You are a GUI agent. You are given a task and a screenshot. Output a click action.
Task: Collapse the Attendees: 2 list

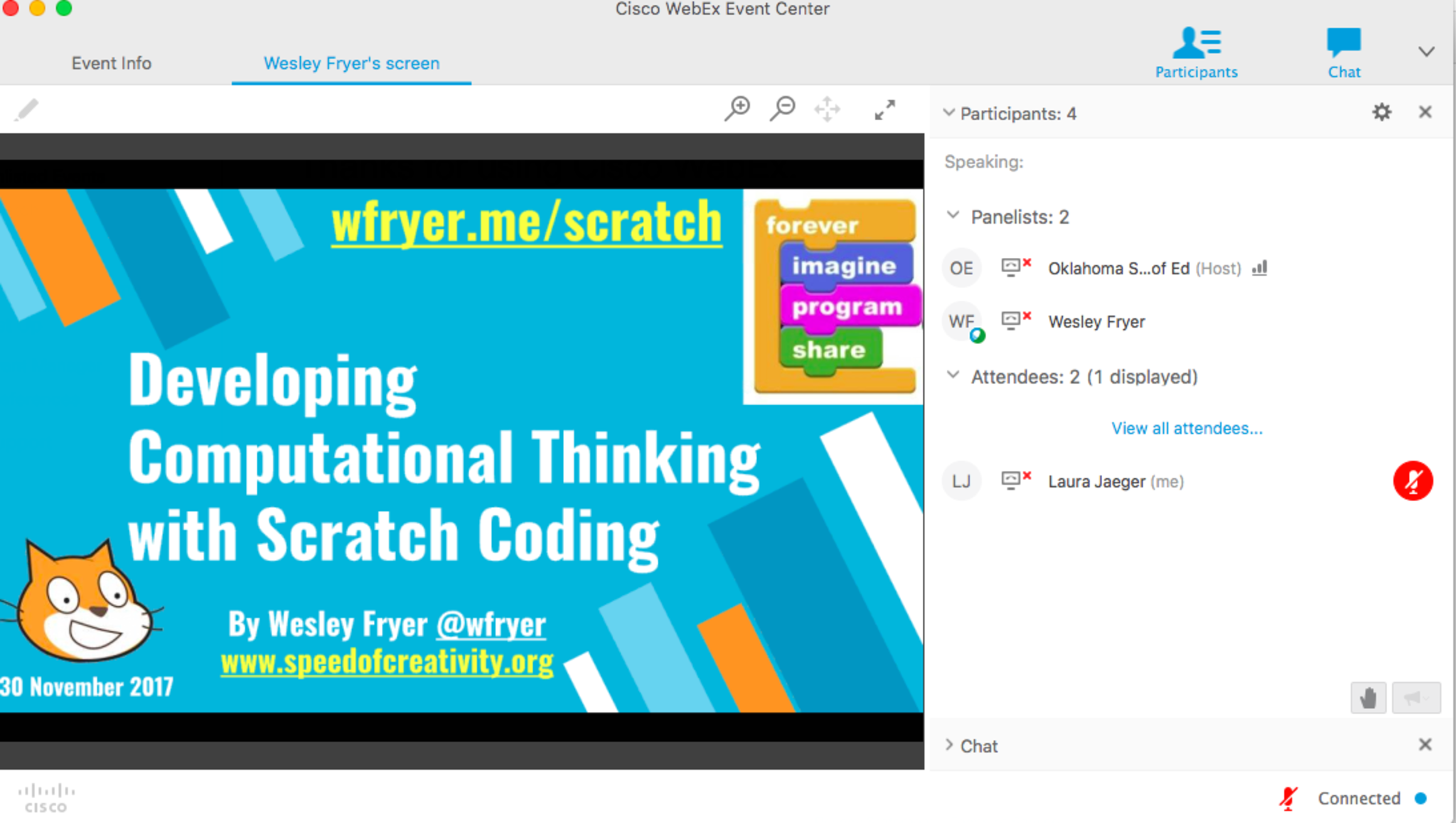pyautogui.click(x=953, y=376)
